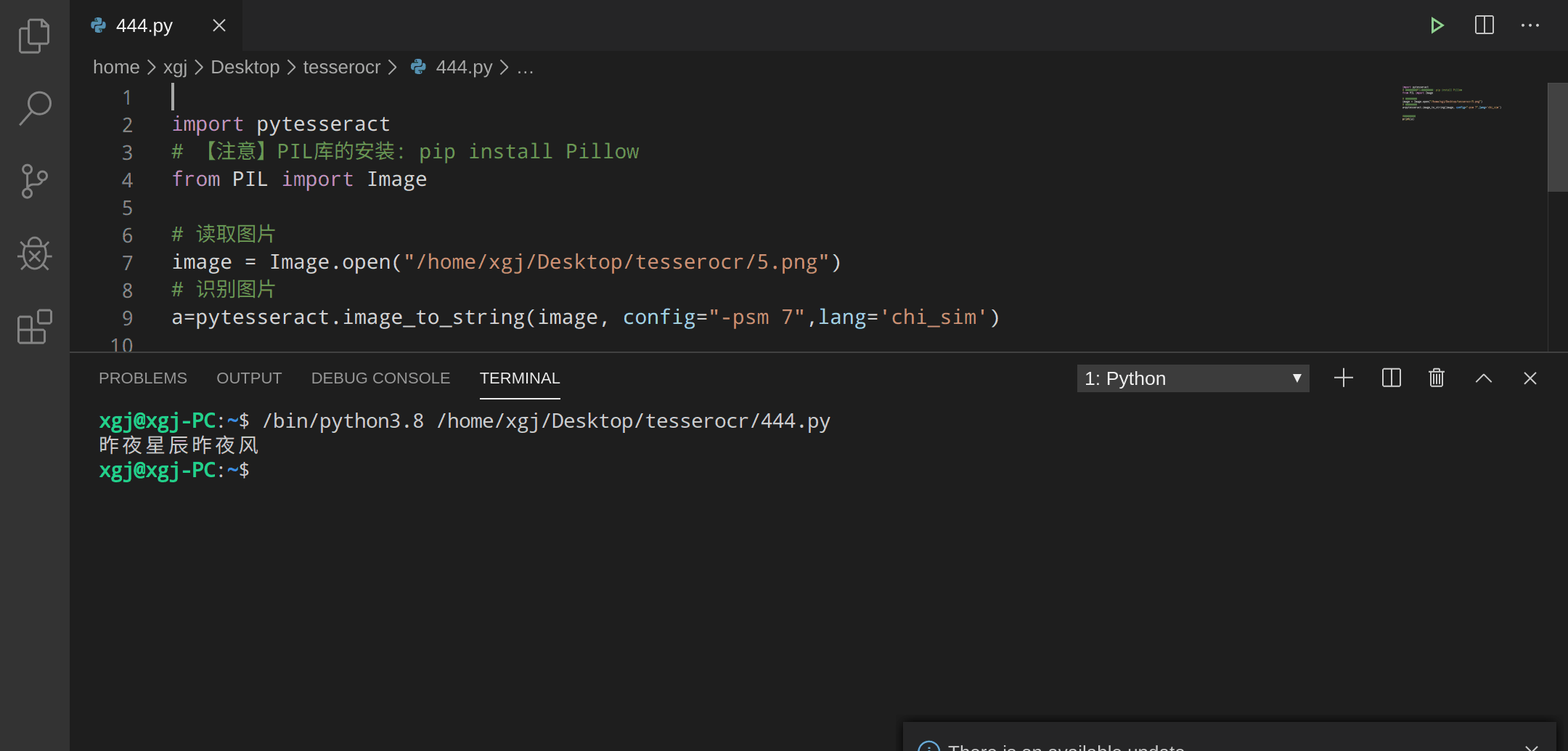Open the Run and Debug view
The height and width of the screenshot is (751, 1568).
(34, 253)
